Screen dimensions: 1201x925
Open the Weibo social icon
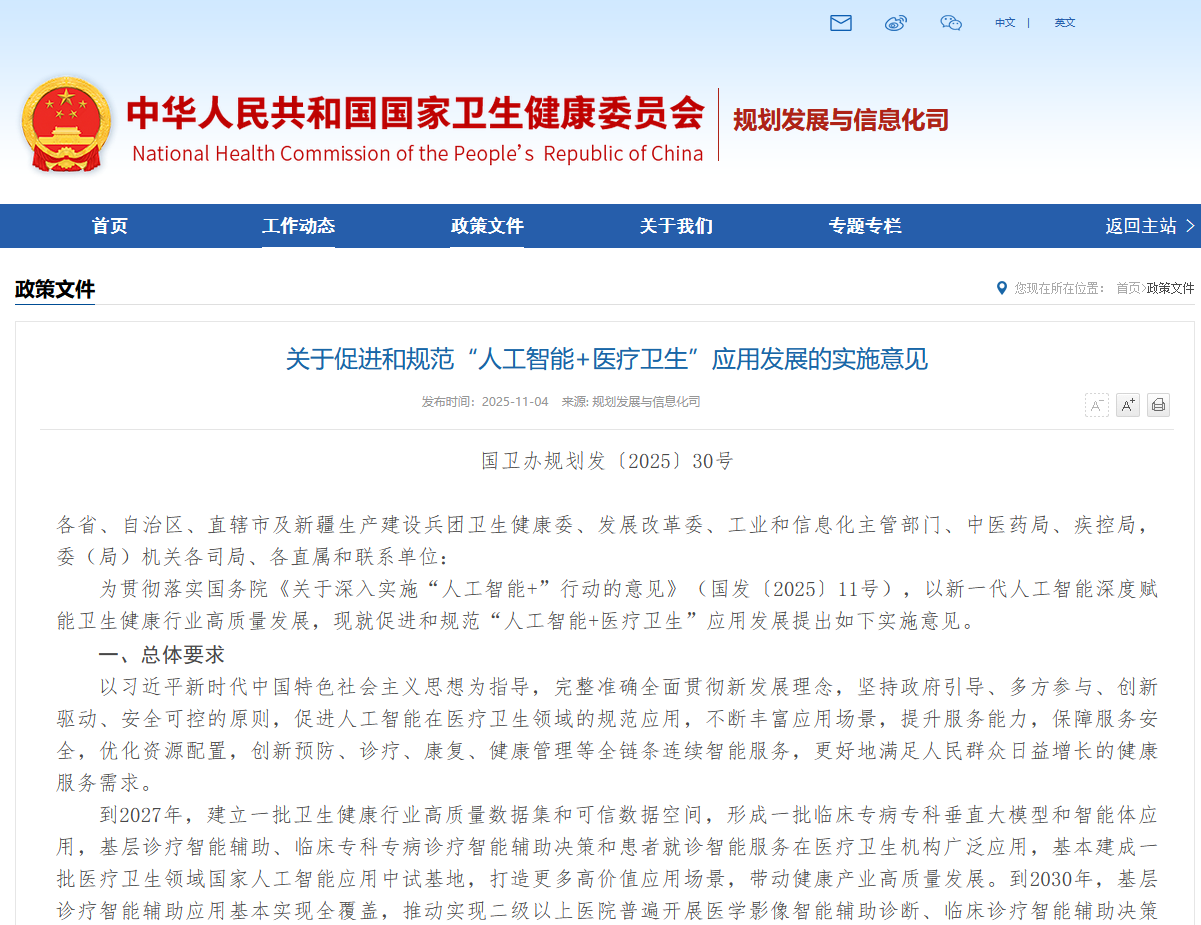[896, 23]
